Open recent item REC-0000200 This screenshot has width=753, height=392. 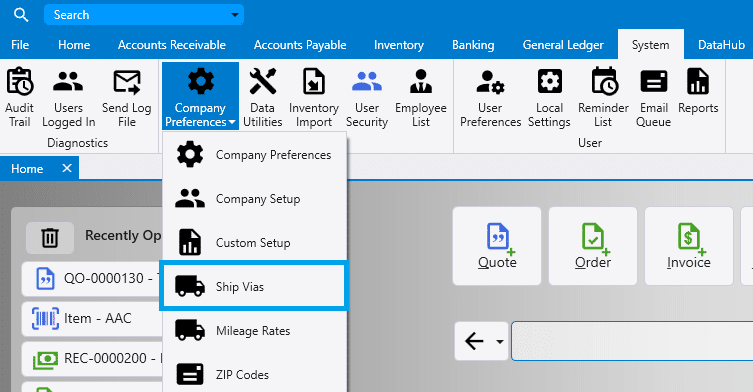click(x=92, y=358)
